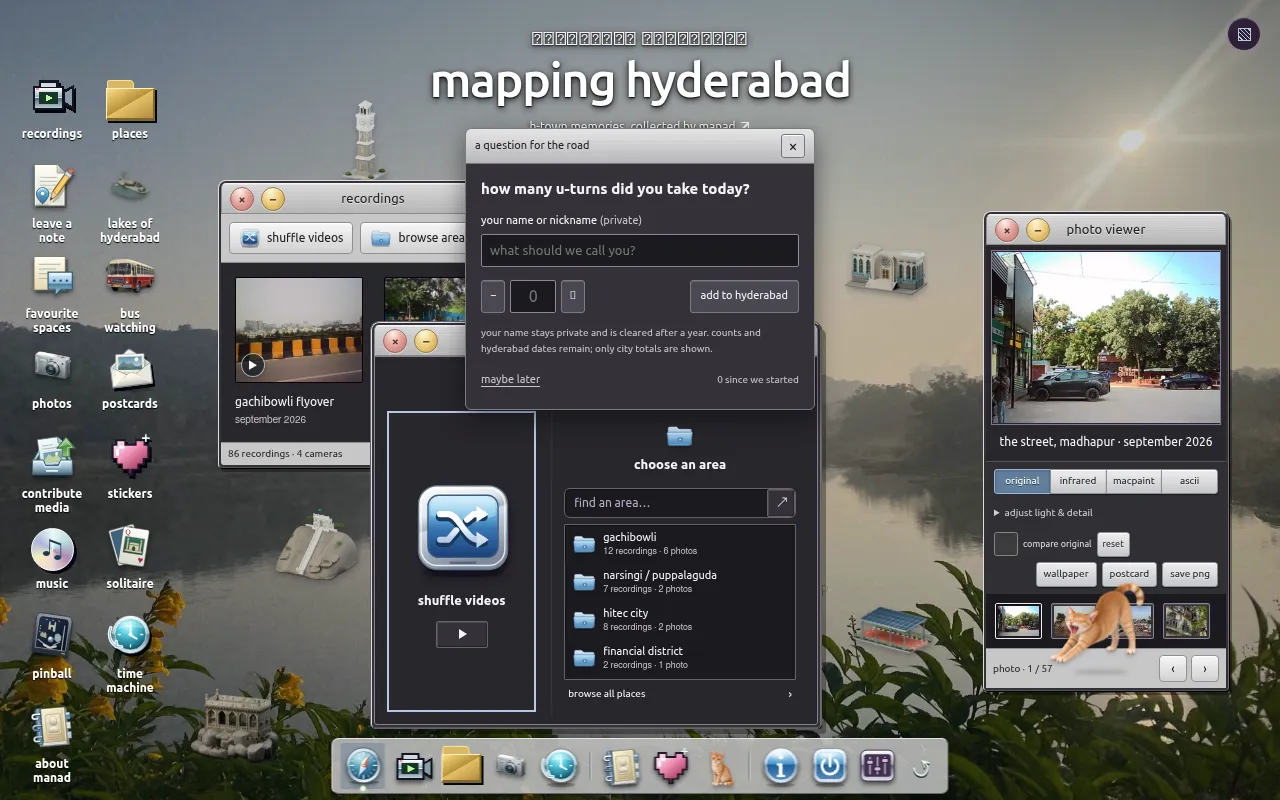The height and width of the screenshot is (800, 1280).
Task: Open the gachibowli area folder
Action: [680, 543]
